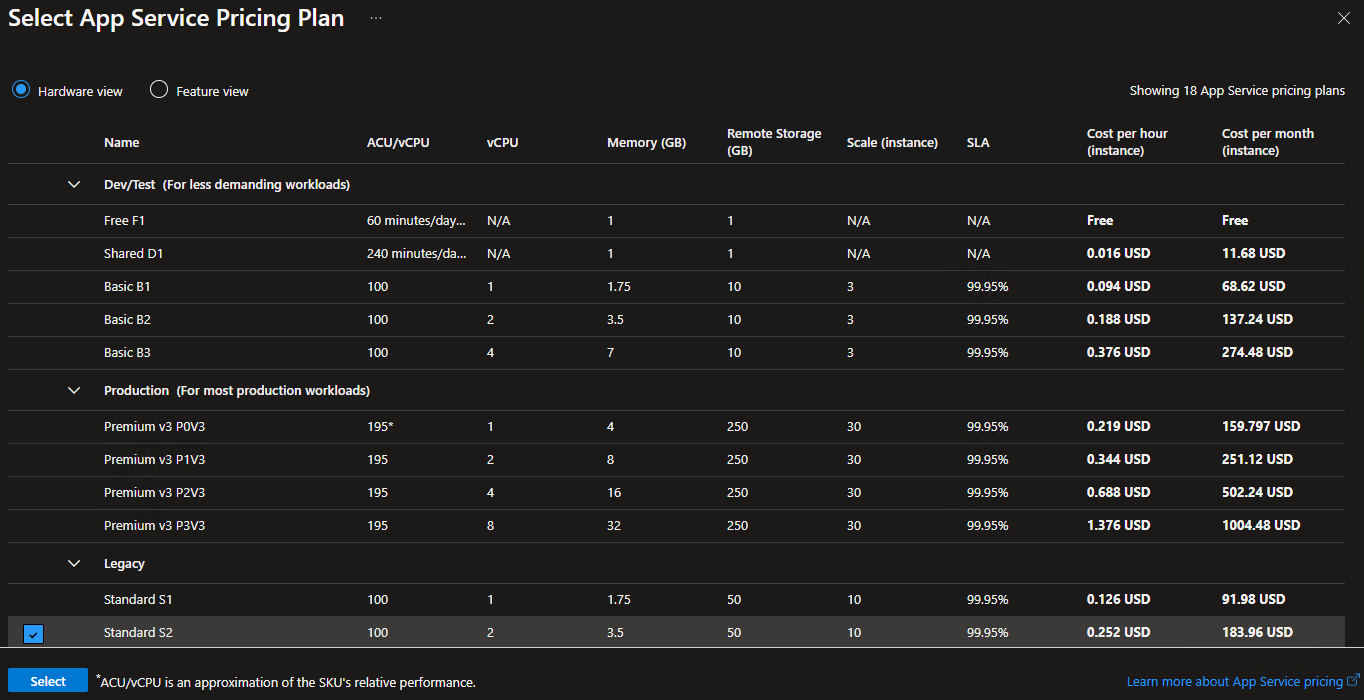
Task: Sort by the Name column header
Action: coord(122,143)
